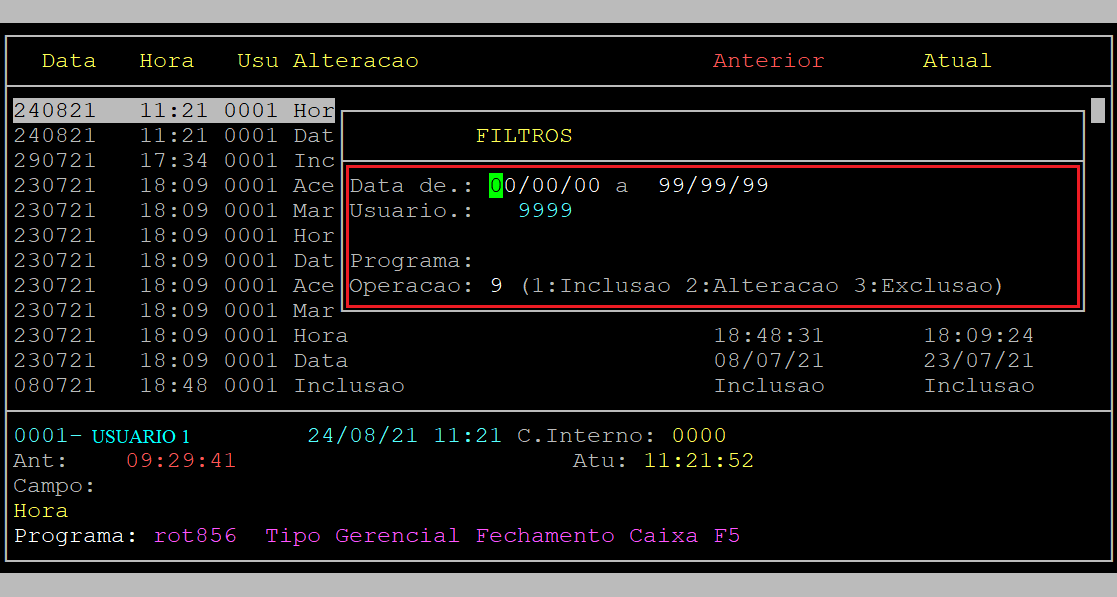Select the Usuario field showing 9999

[x=545, y=211]
